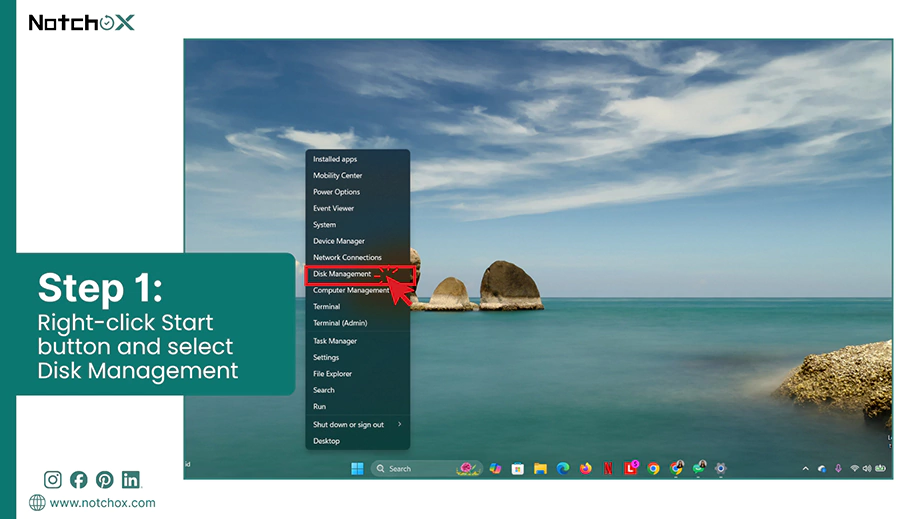Open NotchOX Instagram icon
Viewport: 922px width, 519px height.
coord(52,480)
